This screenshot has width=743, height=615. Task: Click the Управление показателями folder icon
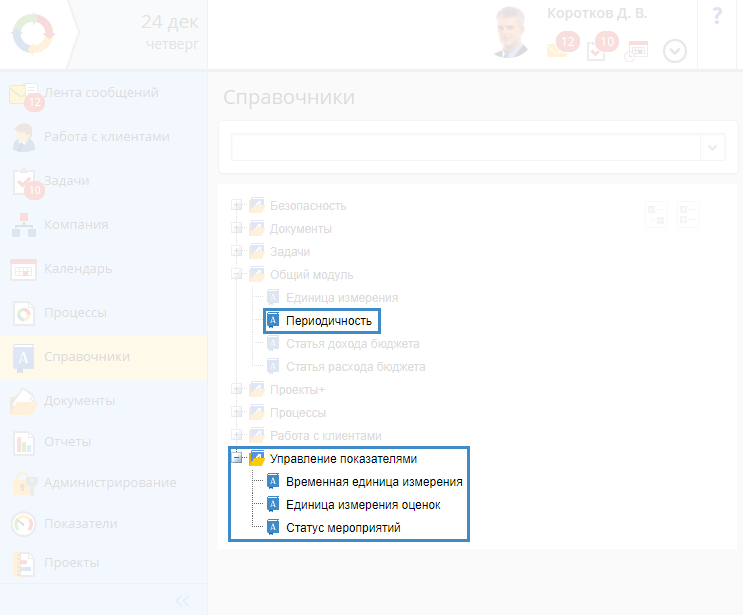tap(257, 458)
